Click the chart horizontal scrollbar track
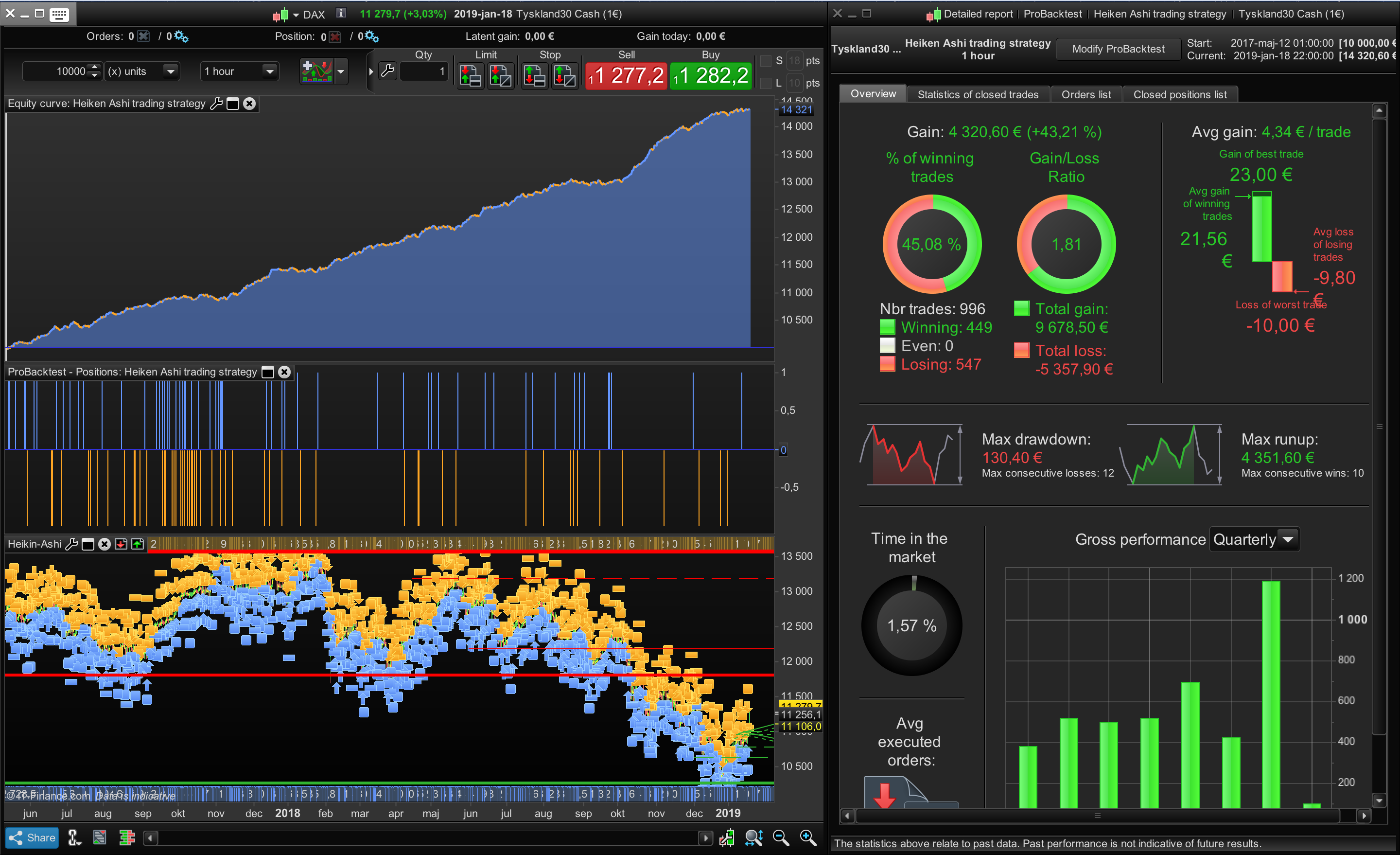The height and width of the screenshot is (855, 1400). coord(426,837)
